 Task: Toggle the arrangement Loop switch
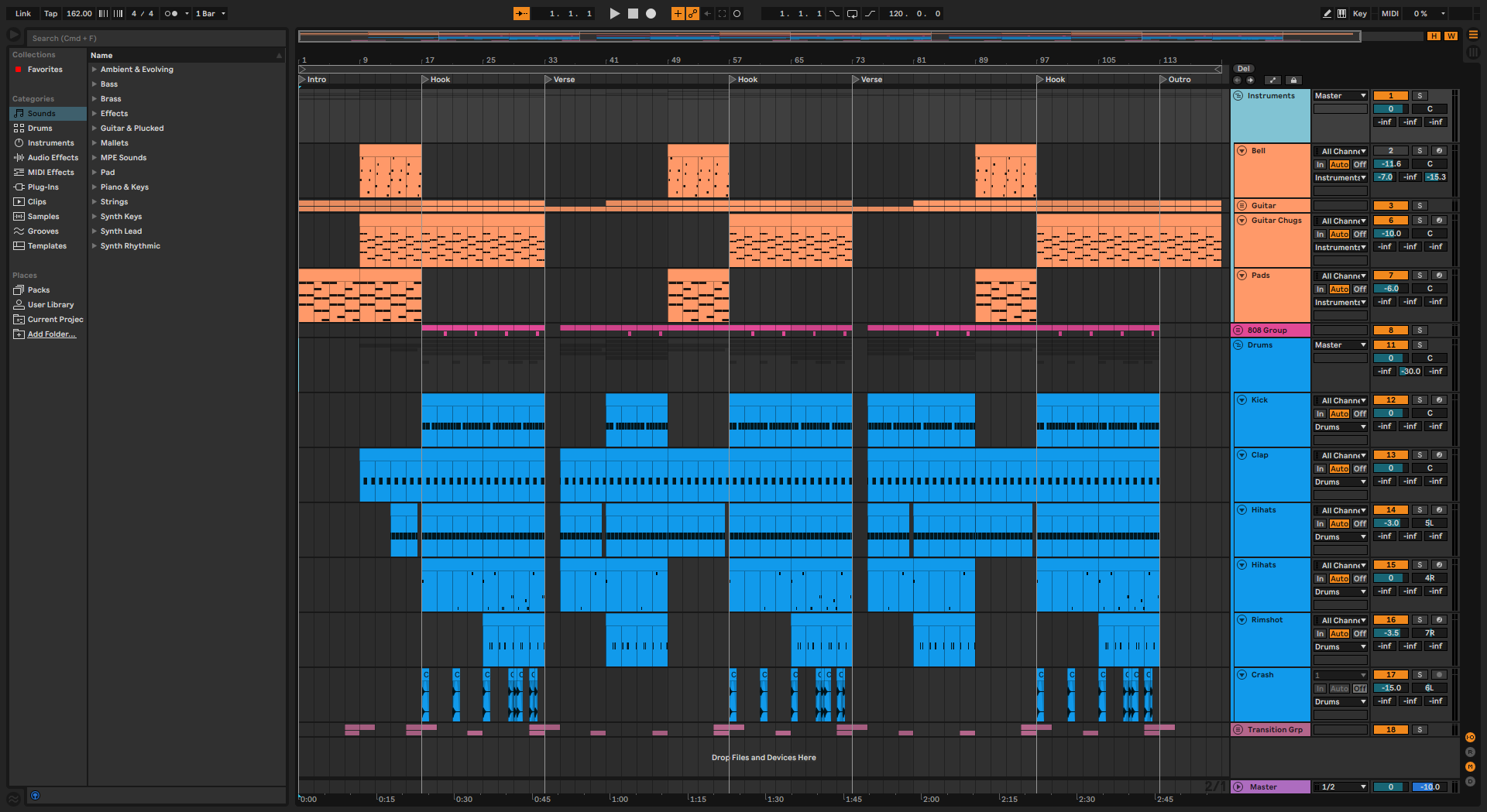[x=852, y=14]
